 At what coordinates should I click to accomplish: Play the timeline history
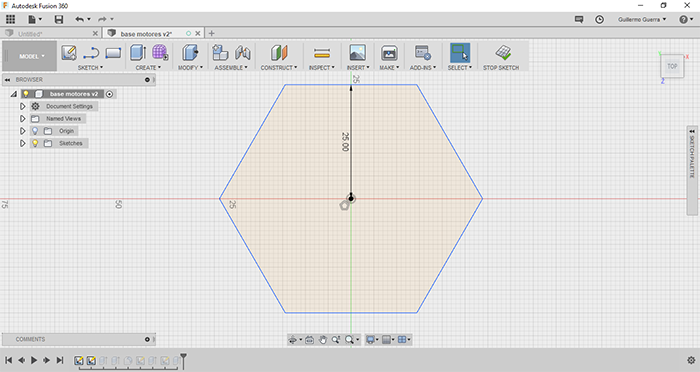coord(34,360)
